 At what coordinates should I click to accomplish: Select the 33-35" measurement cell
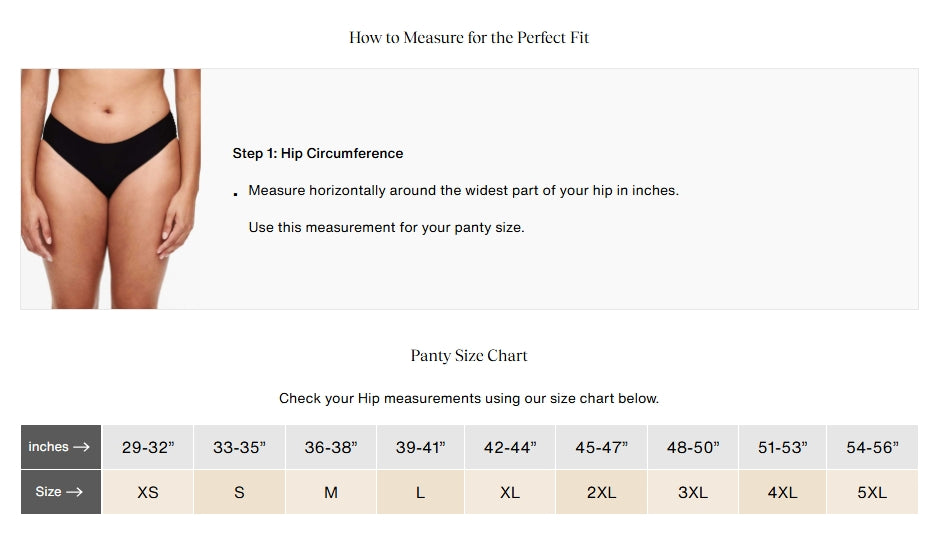click(x=239, y=447)
